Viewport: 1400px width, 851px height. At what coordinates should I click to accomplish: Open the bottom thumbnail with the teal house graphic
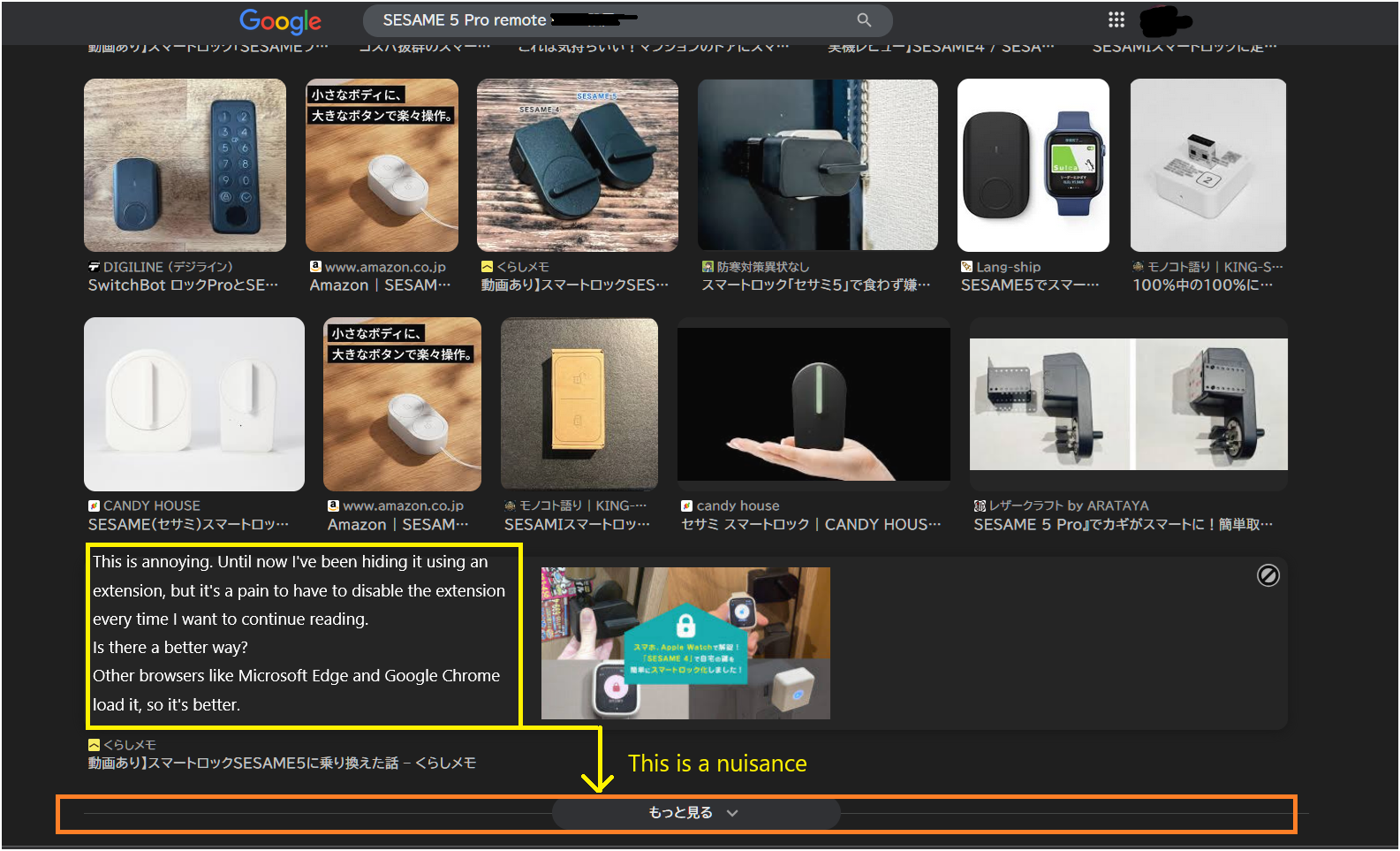pos(685,643)
